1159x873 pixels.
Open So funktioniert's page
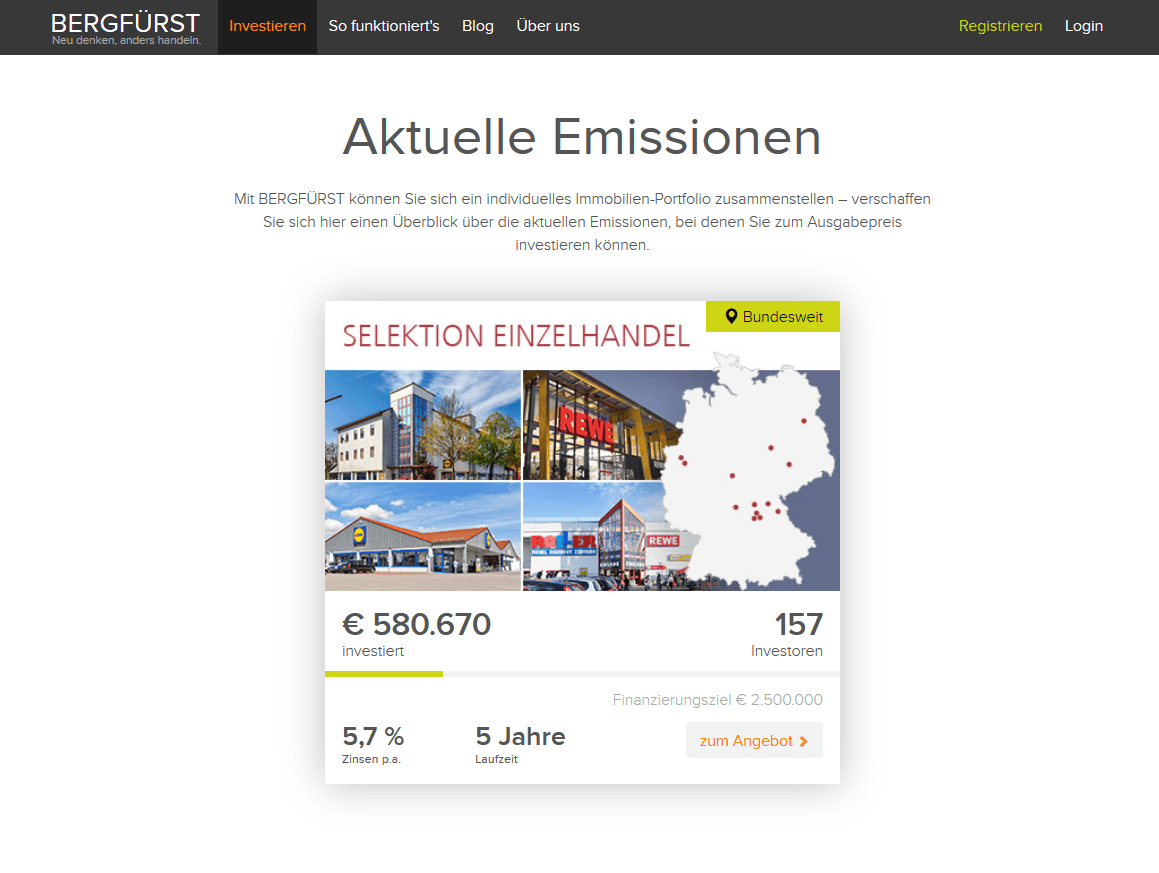click(x=384, y=27)
